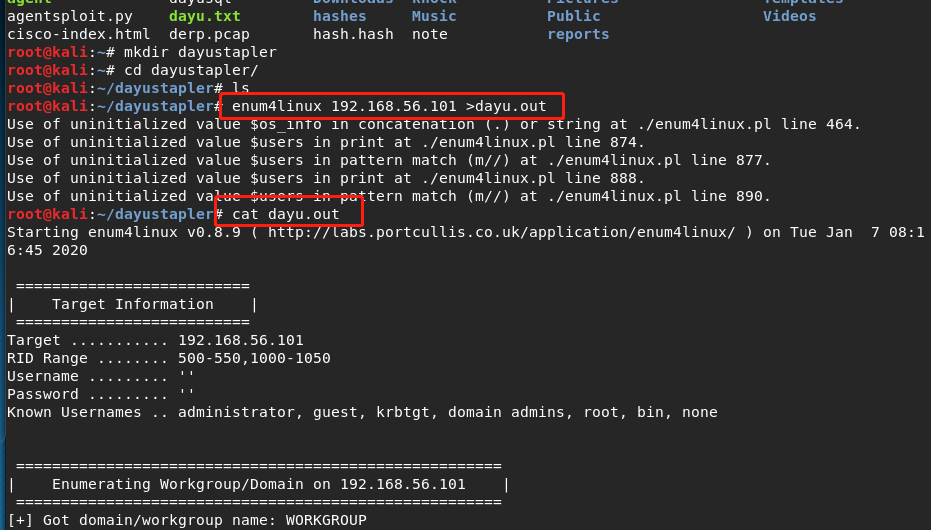This screenshot has width=931, height=530.
Task: Click the Starting enum4linux v0.8.9 text
Action: [124, 232]
